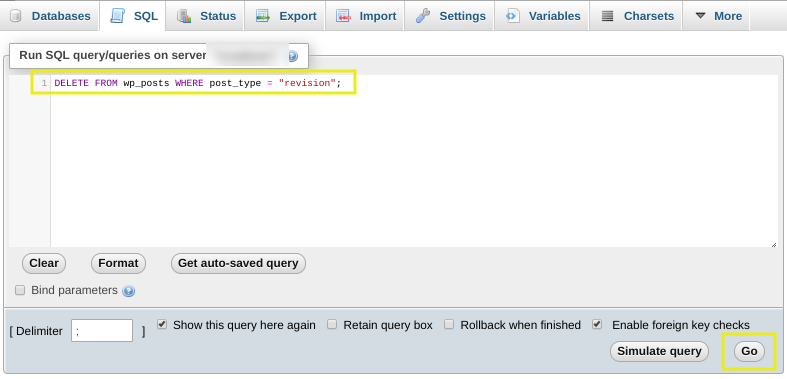This screenshot has width=787, height=379.
Task: Click the SQL scroll icon
Action: click(x=117, y=16)
